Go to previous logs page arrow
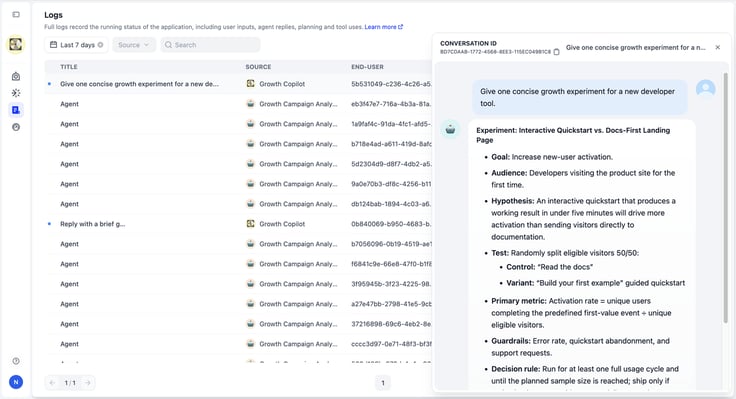This screenshot has width=736, height=399. 53,383
